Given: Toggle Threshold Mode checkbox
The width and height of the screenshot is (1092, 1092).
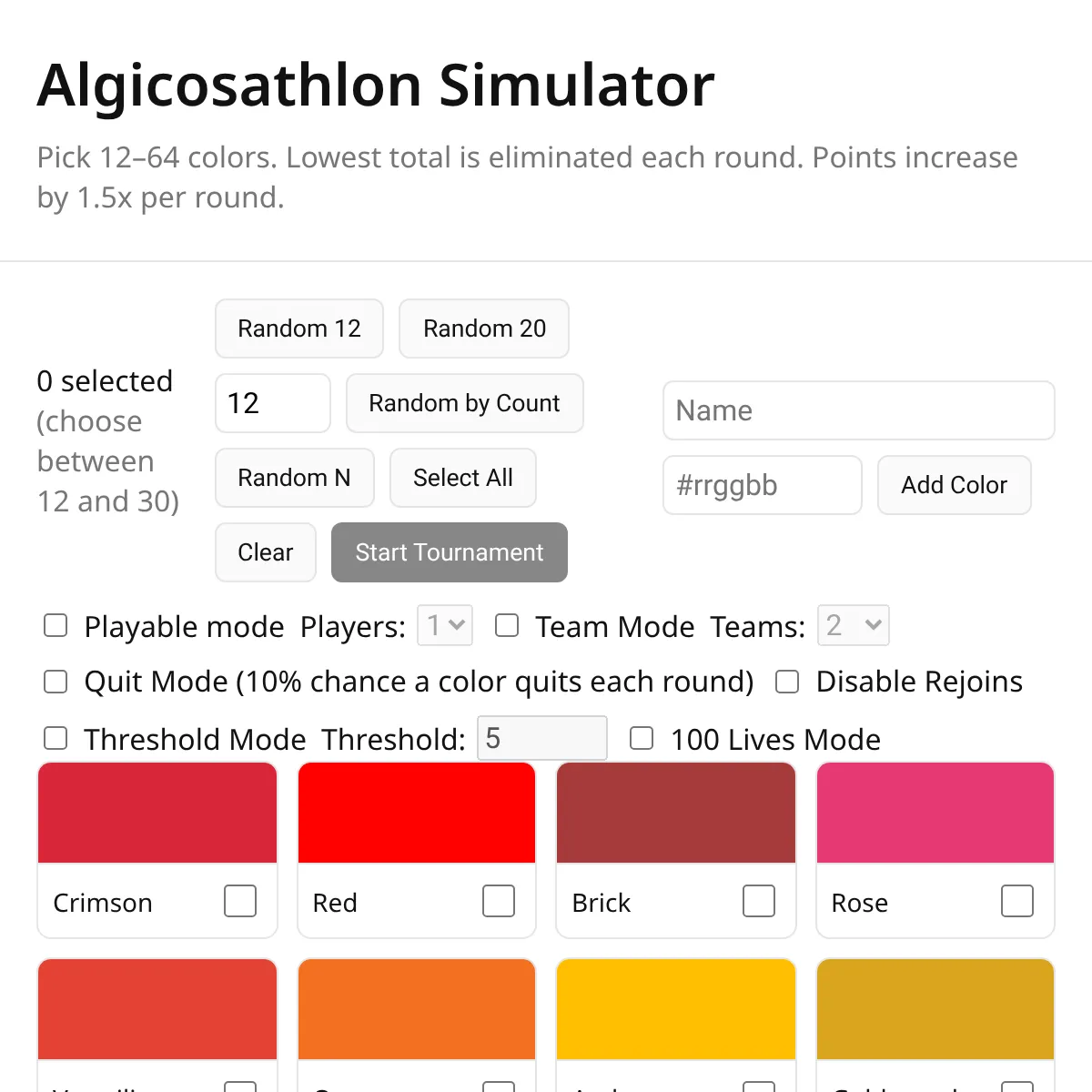Looking at the screenshot, I should point(56,738).
